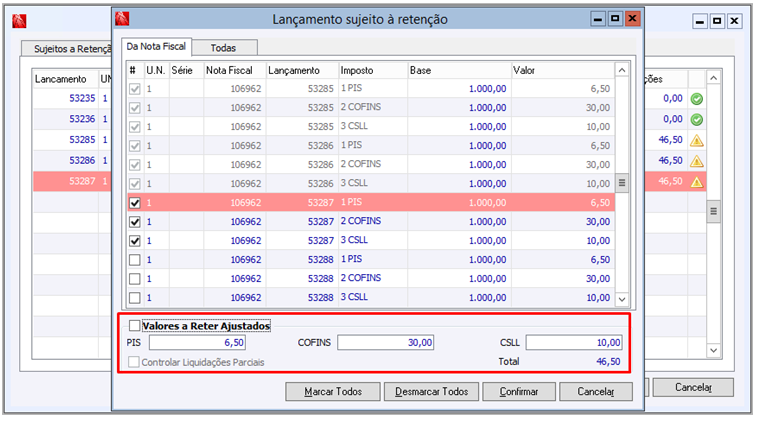This screenshot has height=424, width=768.
Task: Click scroll down arrow of dialog table
Action: pos(622,299)
